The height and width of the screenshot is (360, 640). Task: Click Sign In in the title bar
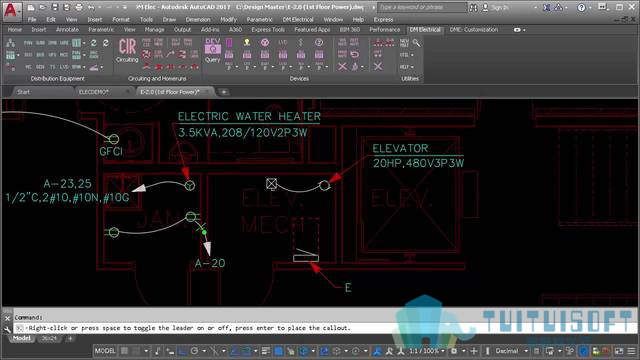pos(500,7)
